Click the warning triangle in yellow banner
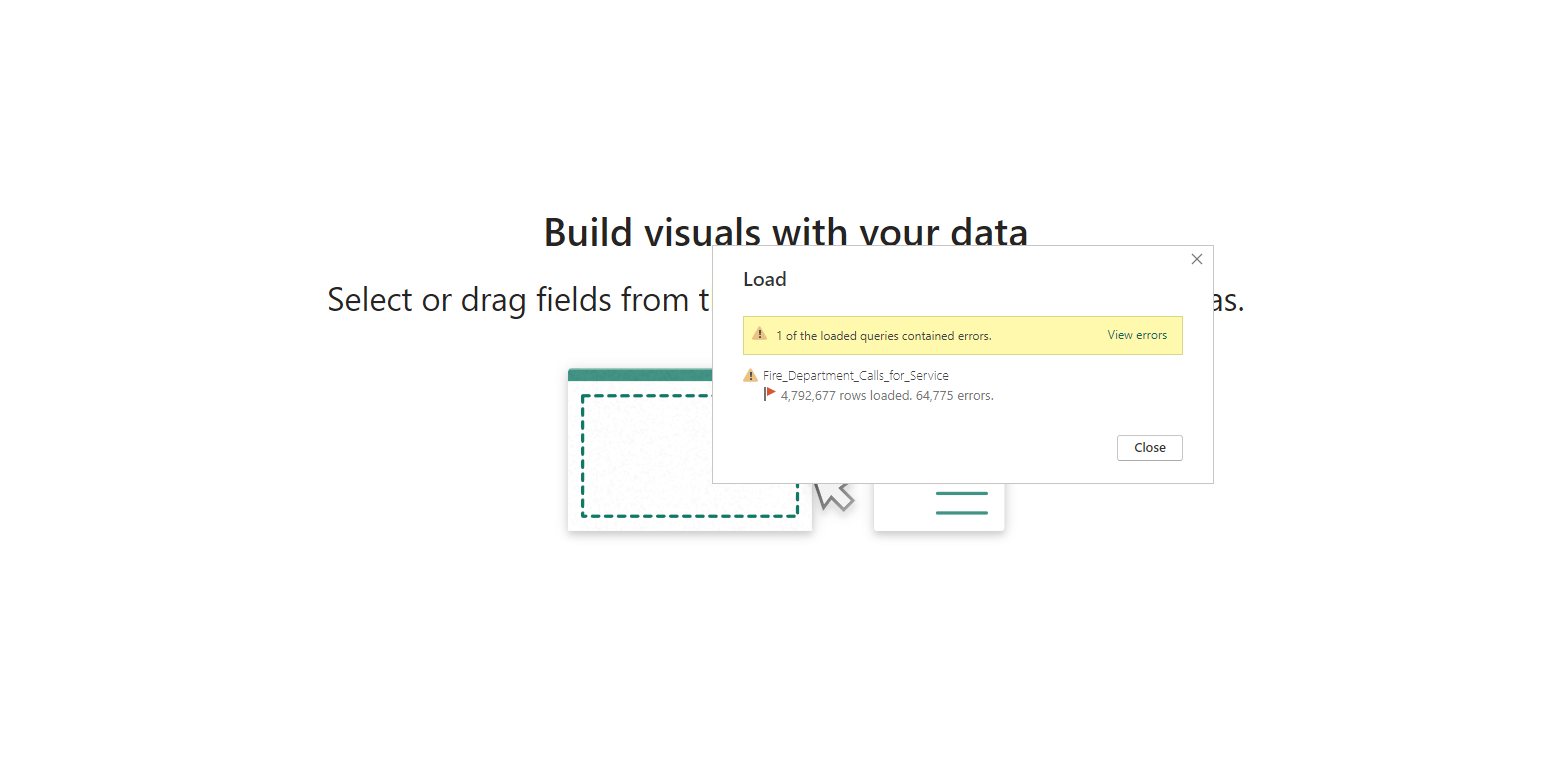The image size is (1564, 783). coord(760,334)
